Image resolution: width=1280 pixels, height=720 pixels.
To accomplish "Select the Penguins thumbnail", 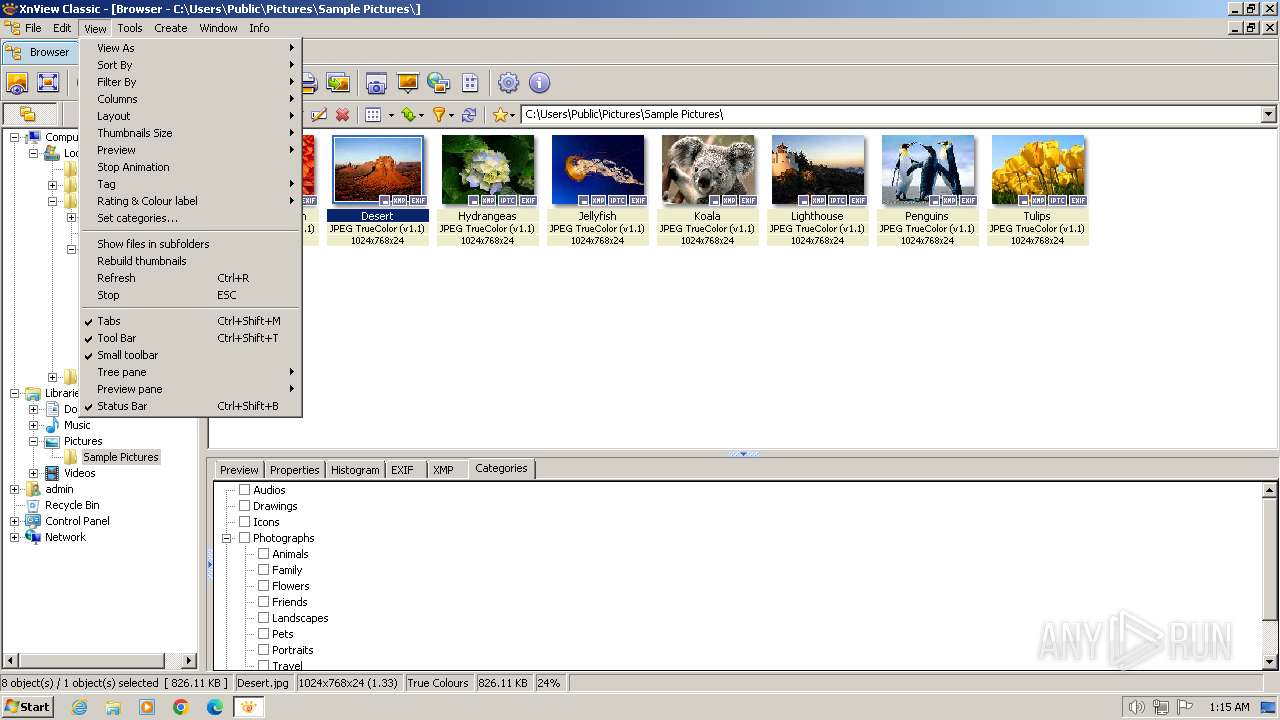I will tap(927, 190).
